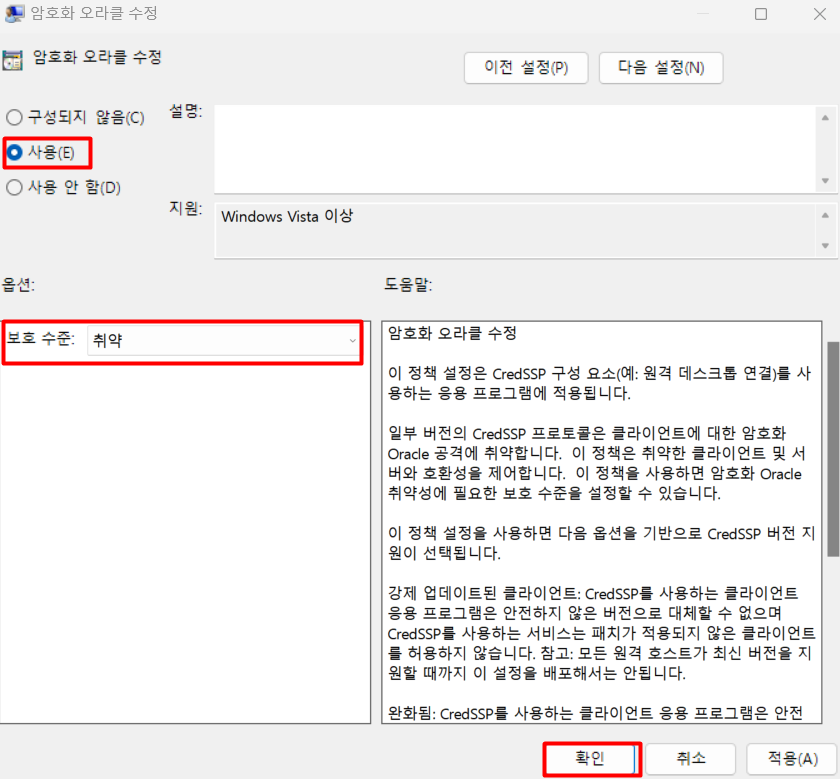Click the 도움말: label
Screen dimensions: 840x779
(x=408, y=284)
